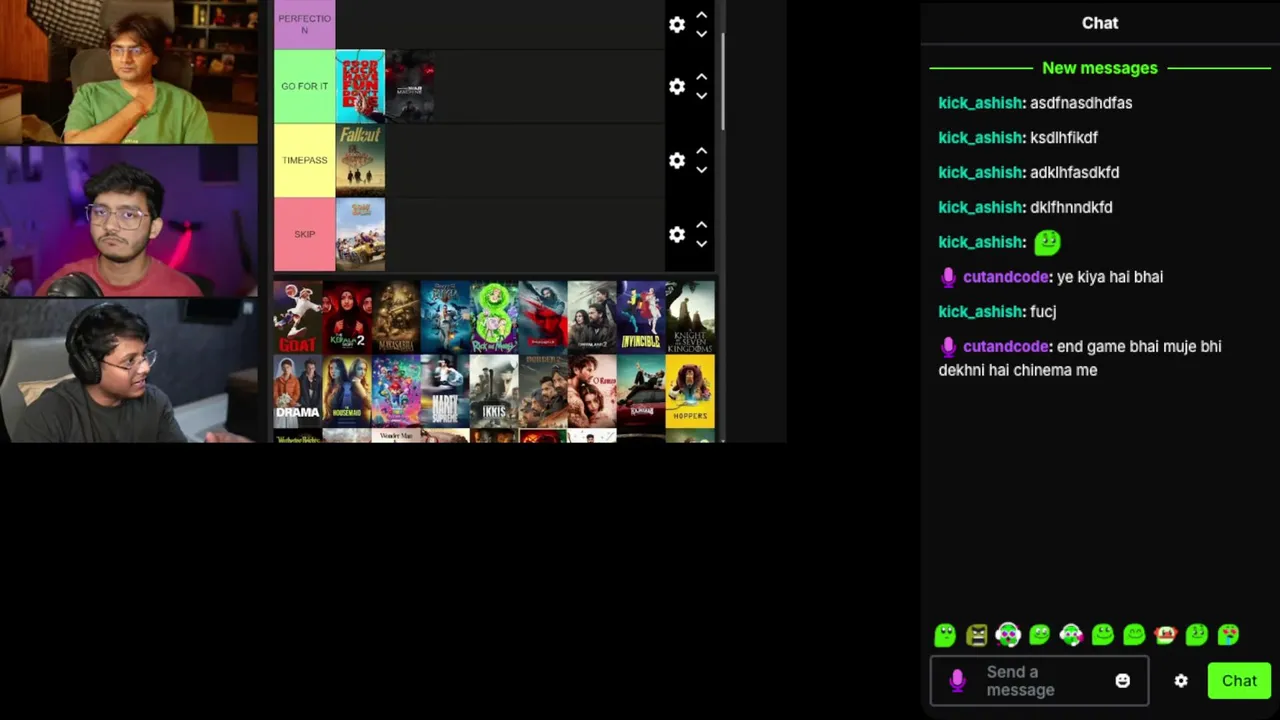Pick Knight of the Seven Kingdoms poster
Viewport: 1280px width, 720px height.
[690, 317]
